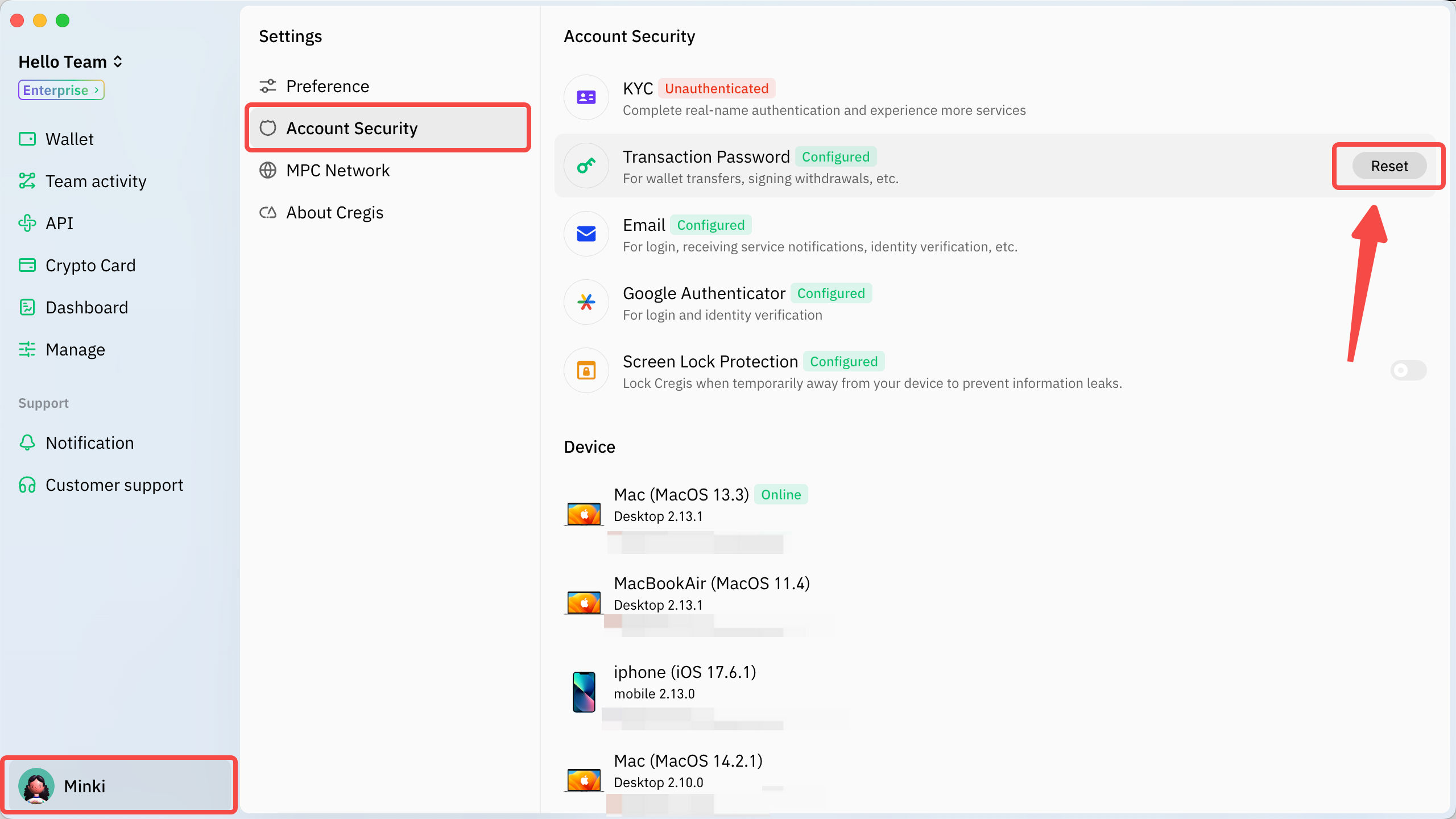The width and height of the screenshot is (1456, 819).
Task: Click the Notification bell icon
Action: coord(27,442)
